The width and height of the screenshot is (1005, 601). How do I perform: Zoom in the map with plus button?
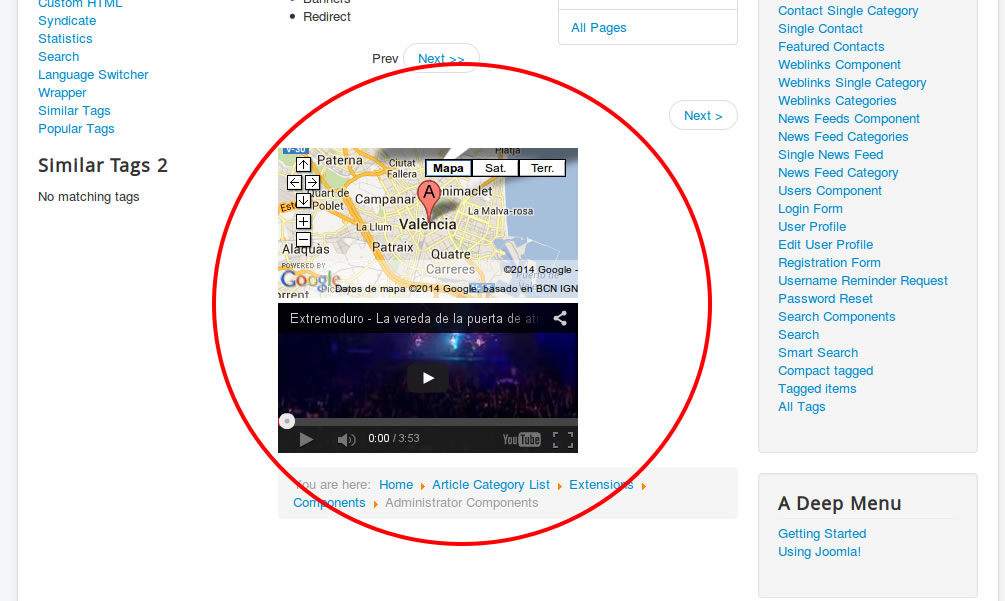click(x=303, y=221)
